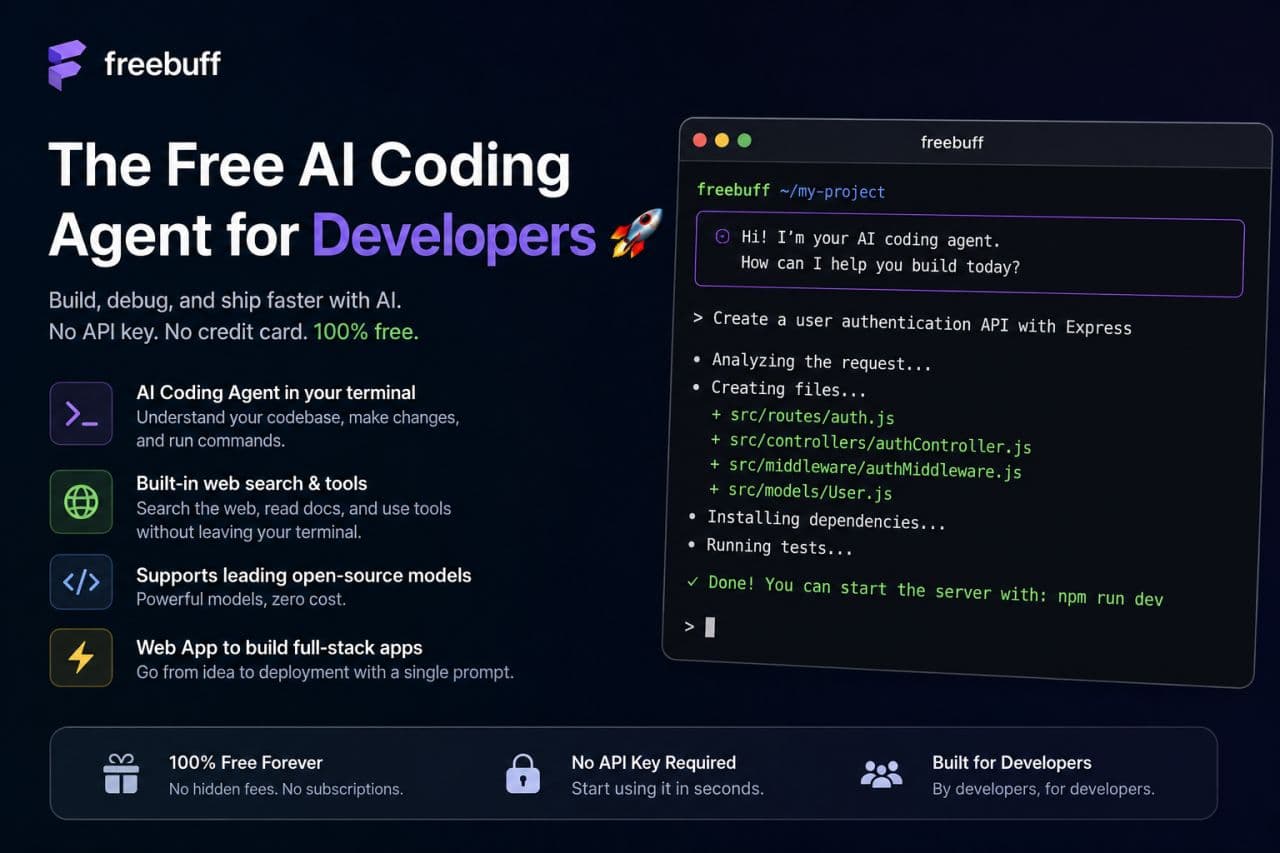The image size is (1280, 853).
Task: Click the freebuff title in the terminal title bar
Action: (x=952, y=143)
